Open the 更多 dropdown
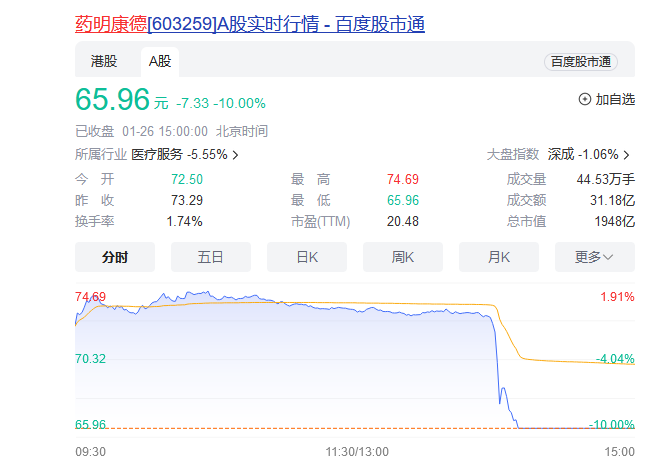The width and height of the screenshot is (652, 459). pyautogui.click(x=595, y=257)
